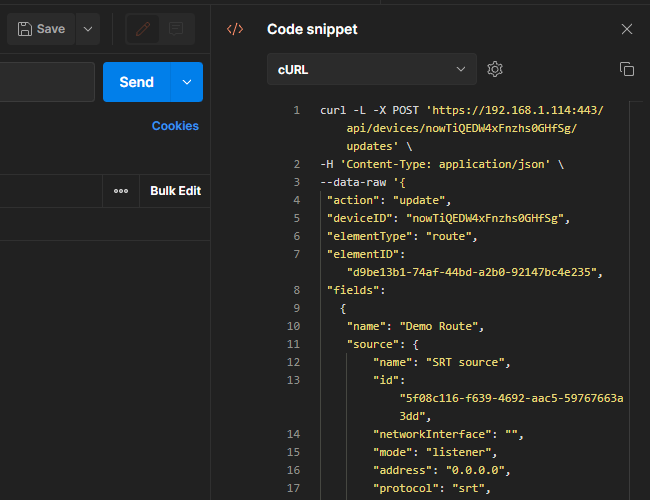Open the Save options dropdown arrow
Screen dimensions: 650x500
point(88,29)
